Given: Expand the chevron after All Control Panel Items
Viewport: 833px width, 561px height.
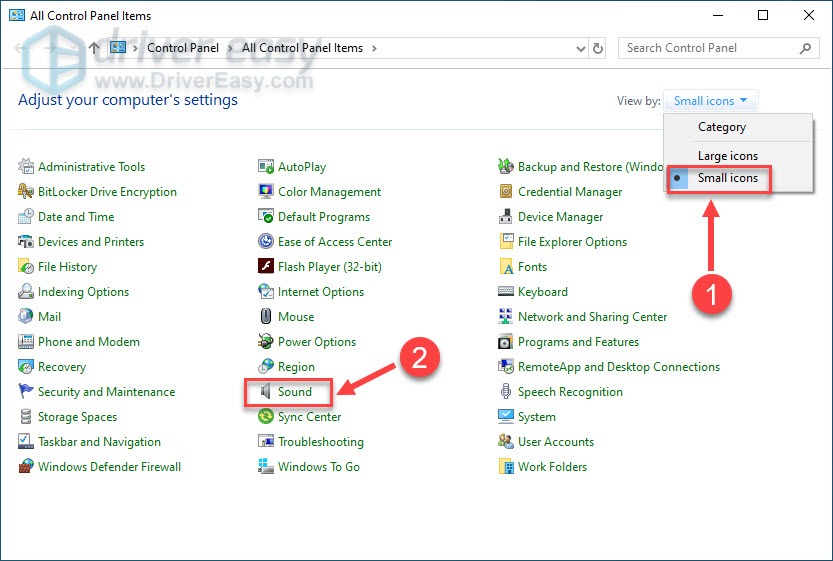Looking at the screenshot, I should (374, 48).
